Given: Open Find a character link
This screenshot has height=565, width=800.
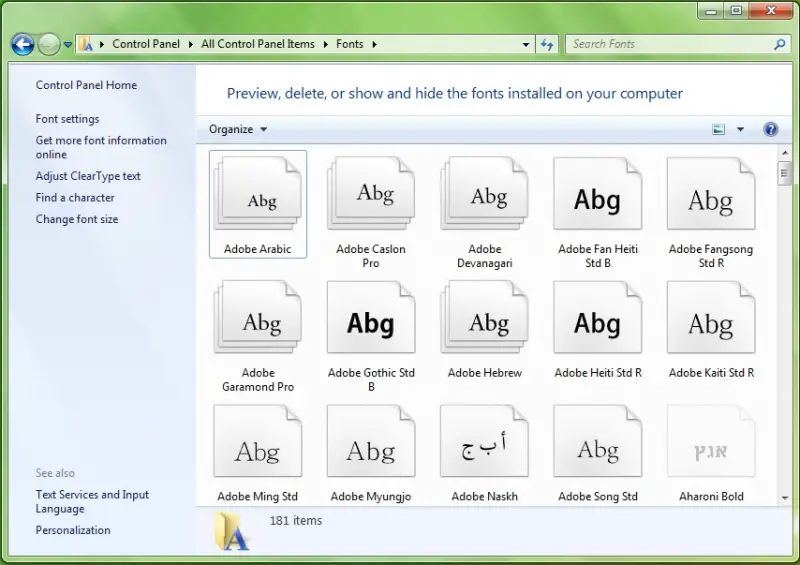Looking at the screenshot, I should click(75, 198).
